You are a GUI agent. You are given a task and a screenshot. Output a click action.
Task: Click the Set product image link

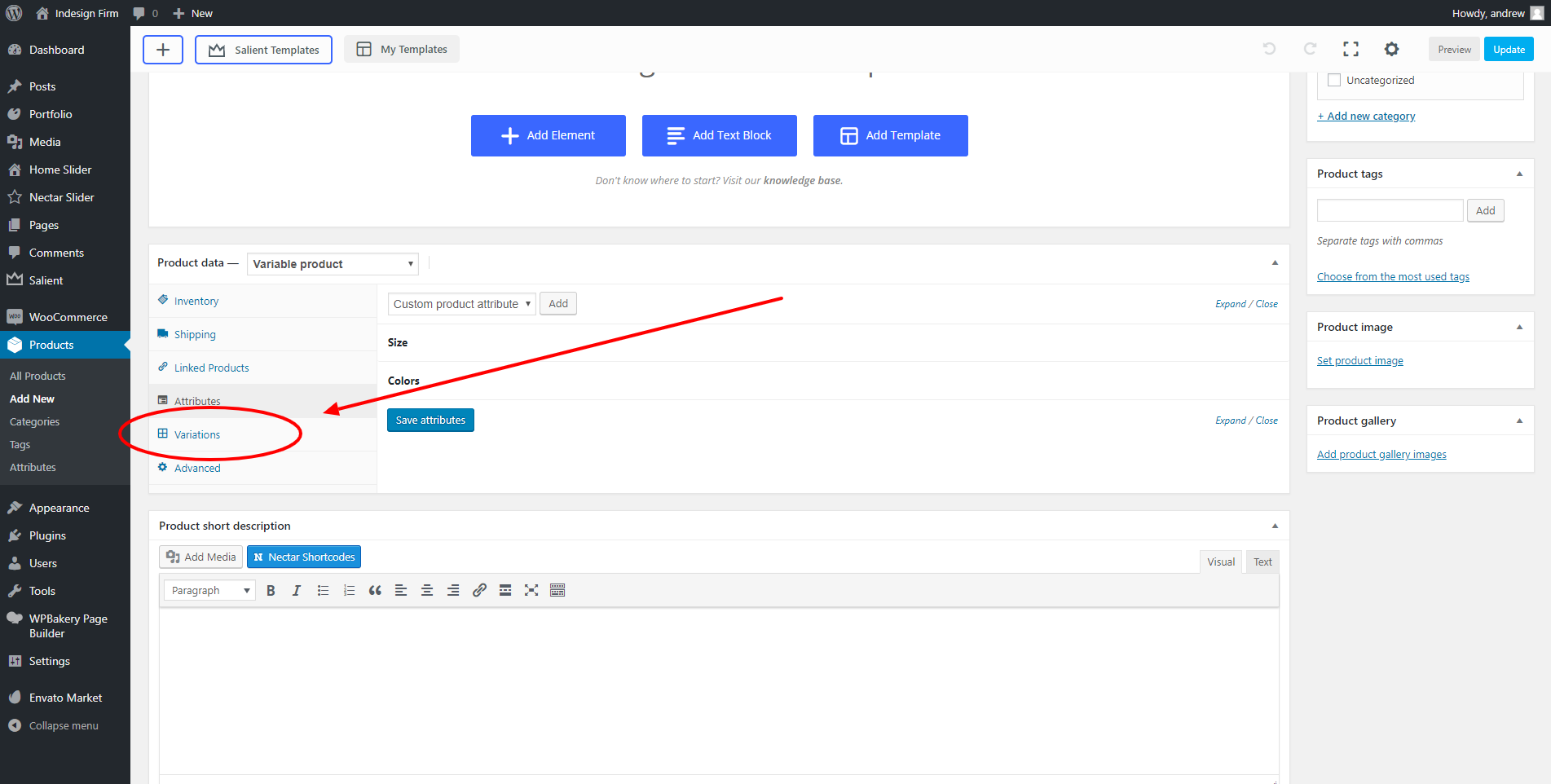(1359, 361)
